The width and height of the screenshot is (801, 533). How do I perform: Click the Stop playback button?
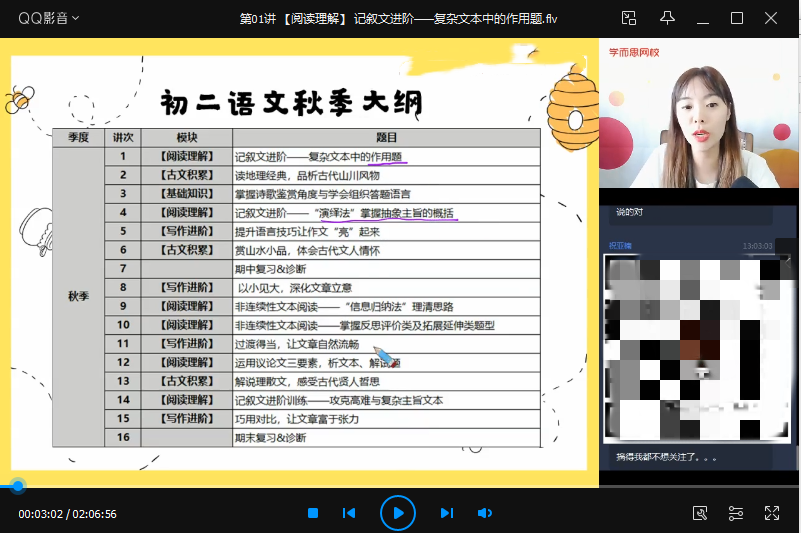[313, 513]
